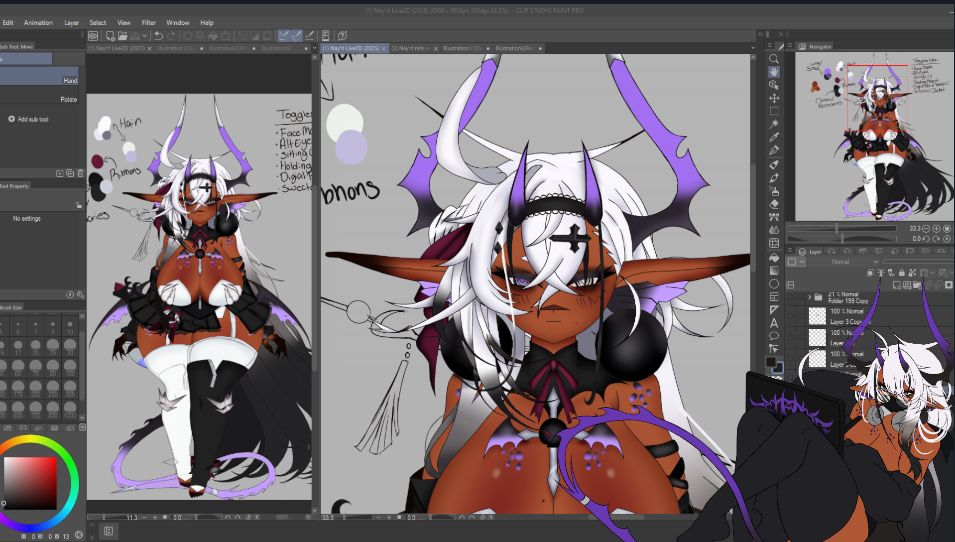Redo action in command bar
Viewport: 955px width, 542px height.
click(x=172, y=36)
